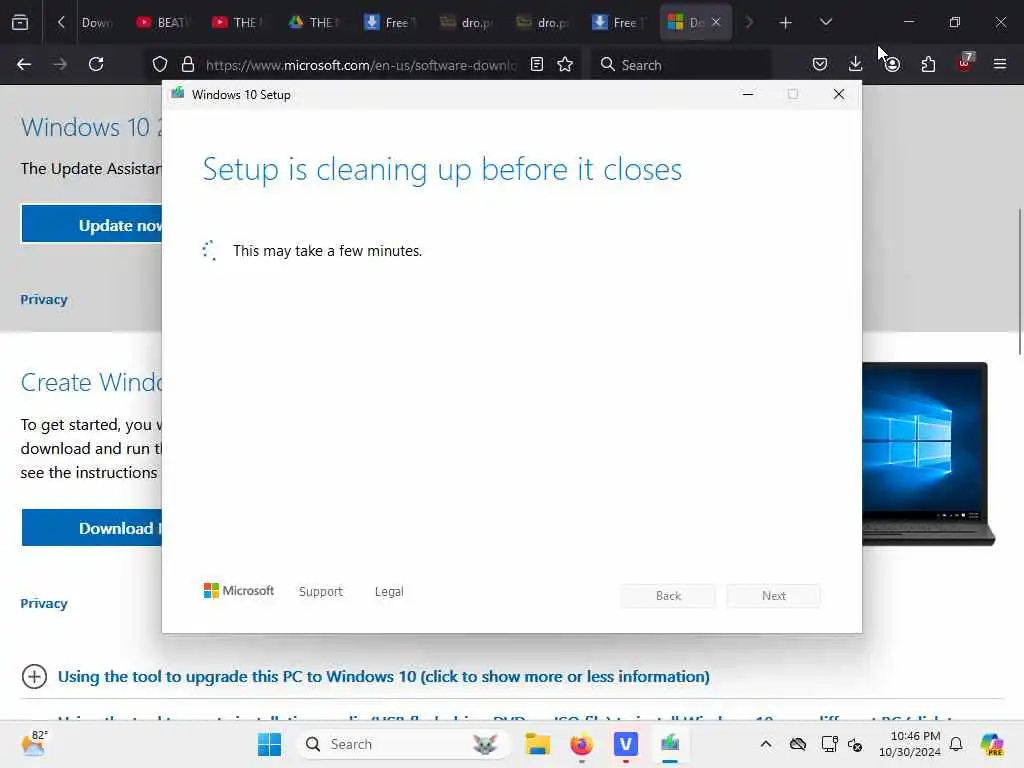Go forward one page in Firefox
The image size is (1024, 768).
click(x=59, y=64)
